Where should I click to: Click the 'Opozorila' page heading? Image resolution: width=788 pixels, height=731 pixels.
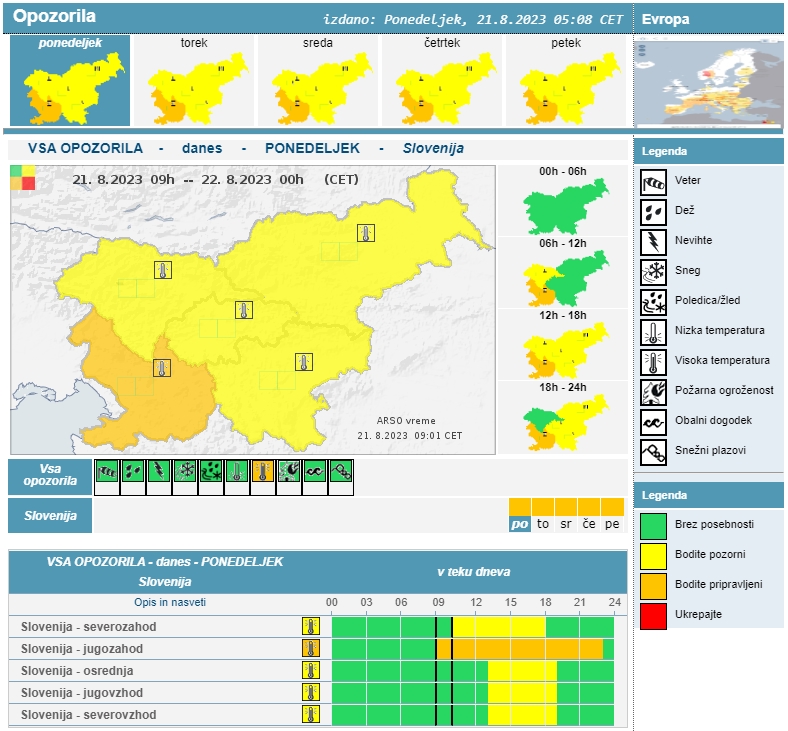click(x=54, y=16)
